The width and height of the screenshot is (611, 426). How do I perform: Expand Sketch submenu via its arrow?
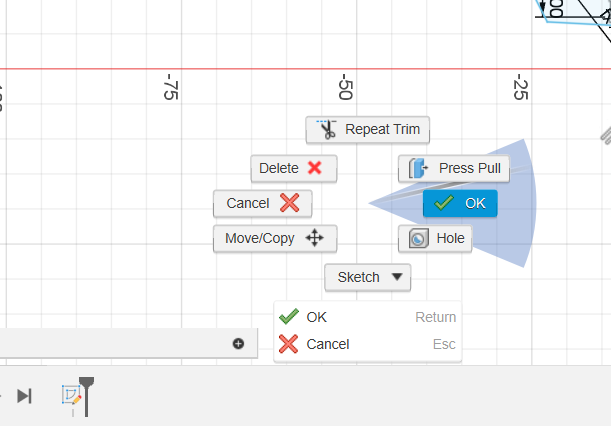coord(397,277)
